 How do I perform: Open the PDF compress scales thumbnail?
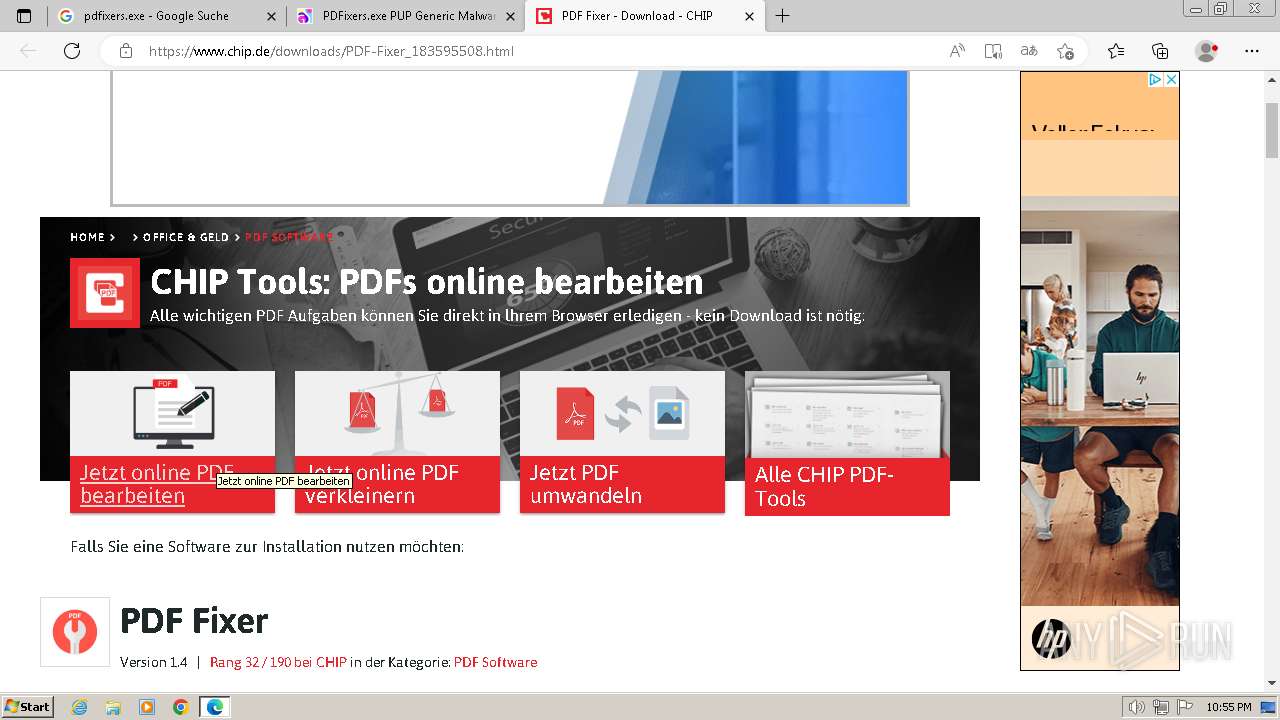[x=397, y=414]
